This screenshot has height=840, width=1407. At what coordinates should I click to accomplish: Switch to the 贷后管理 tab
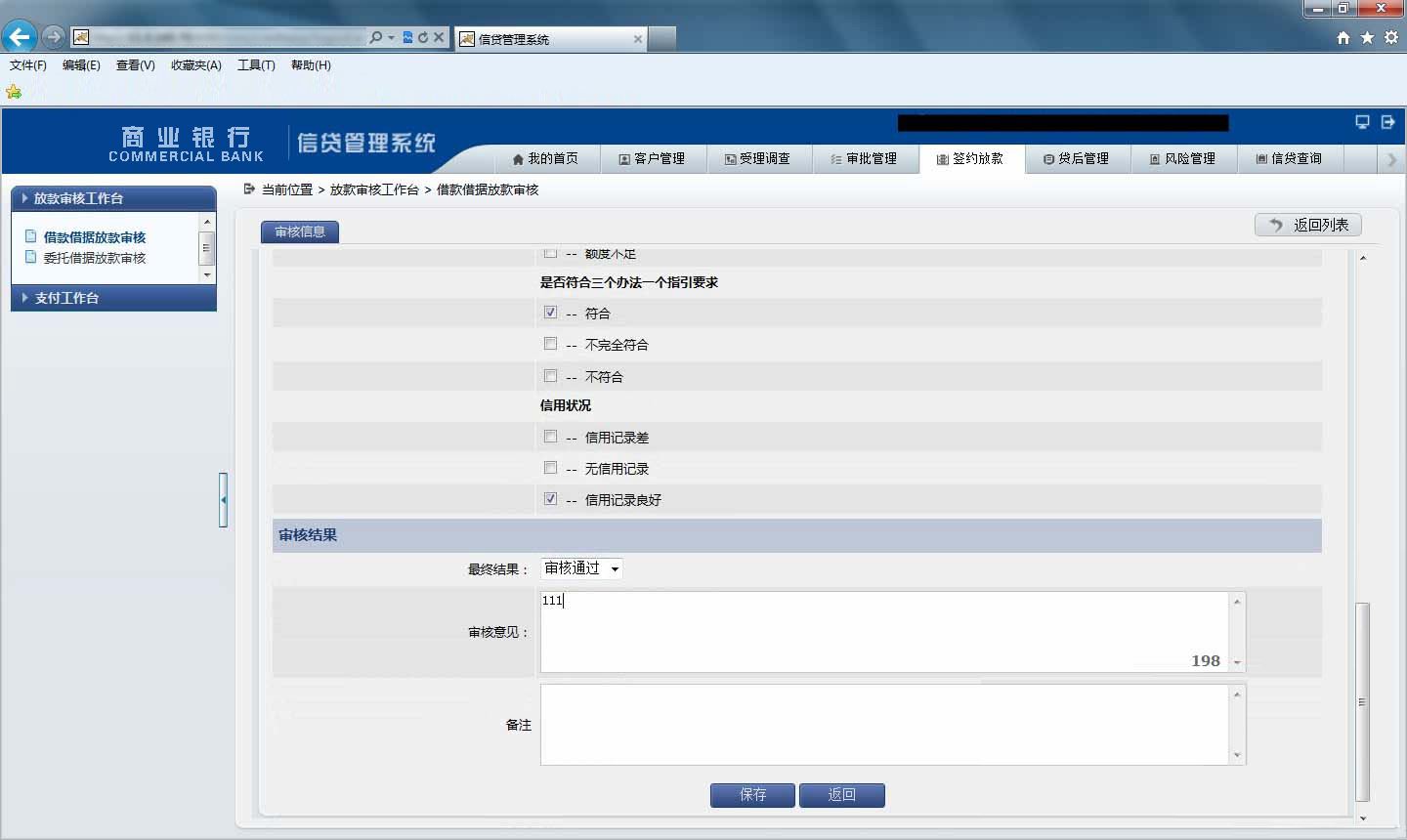pos(1077,158)
